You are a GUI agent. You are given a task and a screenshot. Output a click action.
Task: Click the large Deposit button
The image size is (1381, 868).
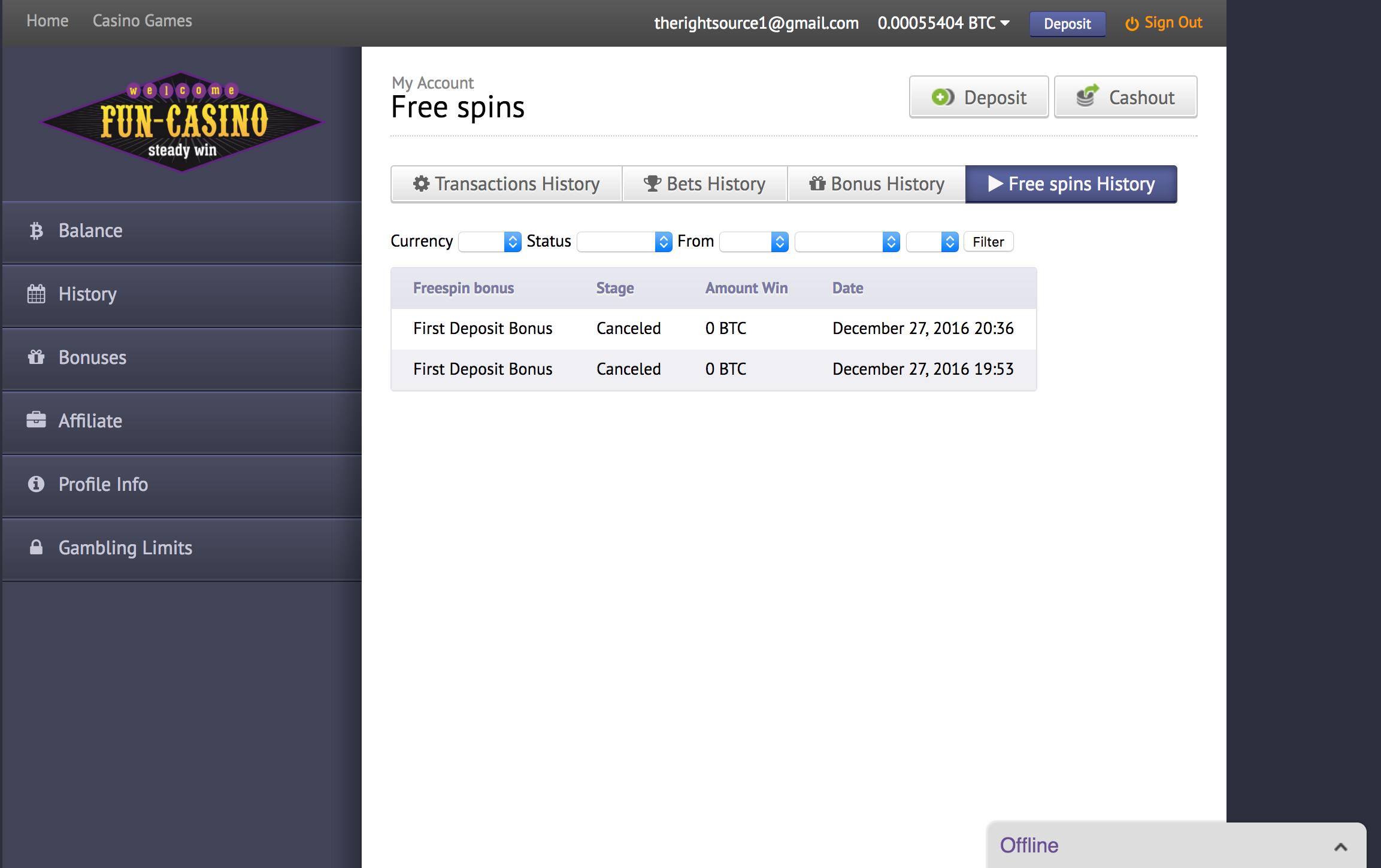coord(979,97)
